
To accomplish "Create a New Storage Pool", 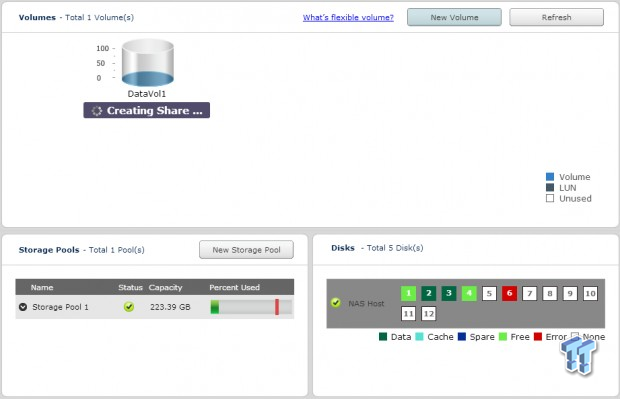I will click(x=246, y=250).
